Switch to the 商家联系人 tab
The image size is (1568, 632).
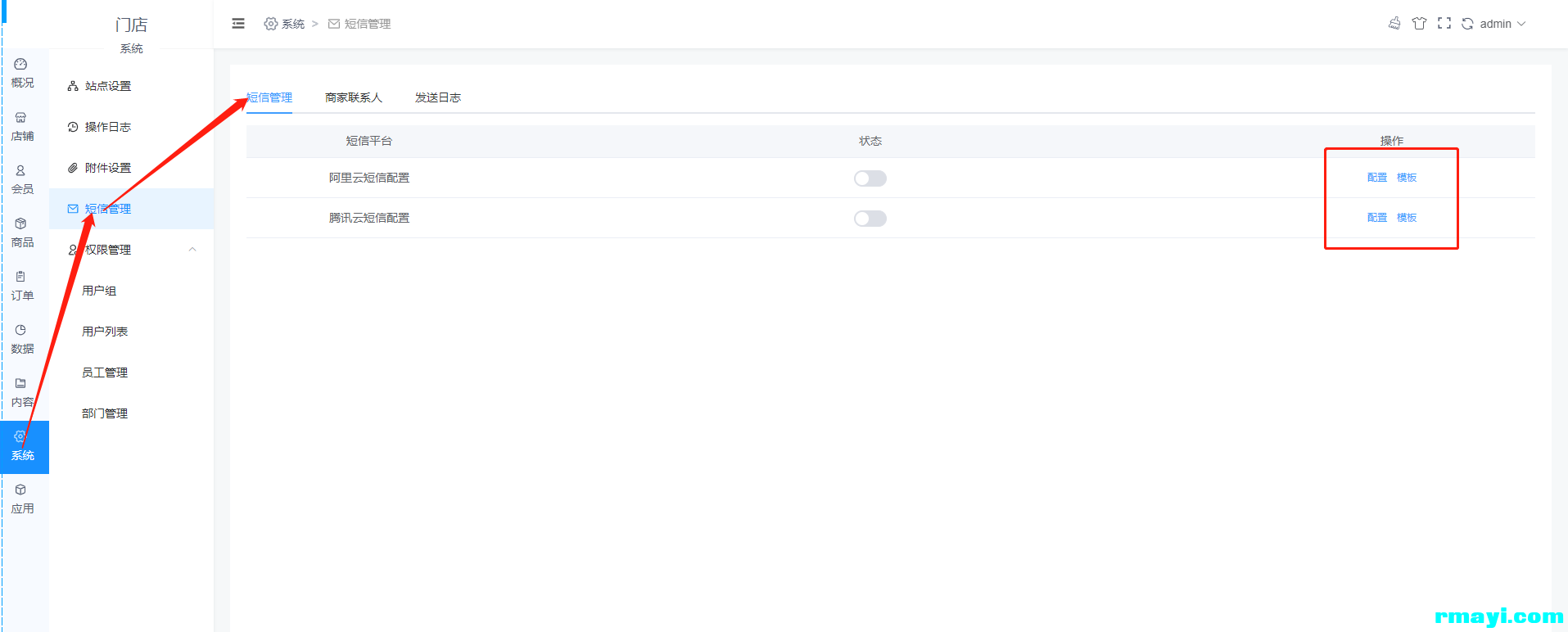354,97
